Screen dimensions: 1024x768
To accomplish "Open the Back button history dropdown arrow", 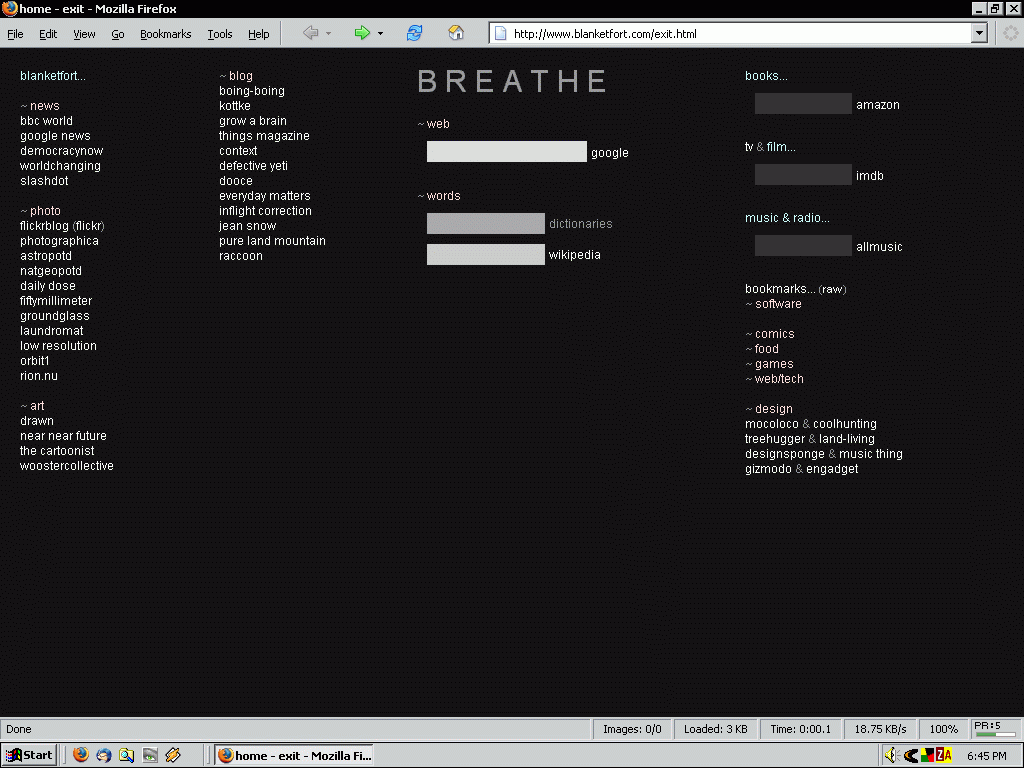I will 328,33.
